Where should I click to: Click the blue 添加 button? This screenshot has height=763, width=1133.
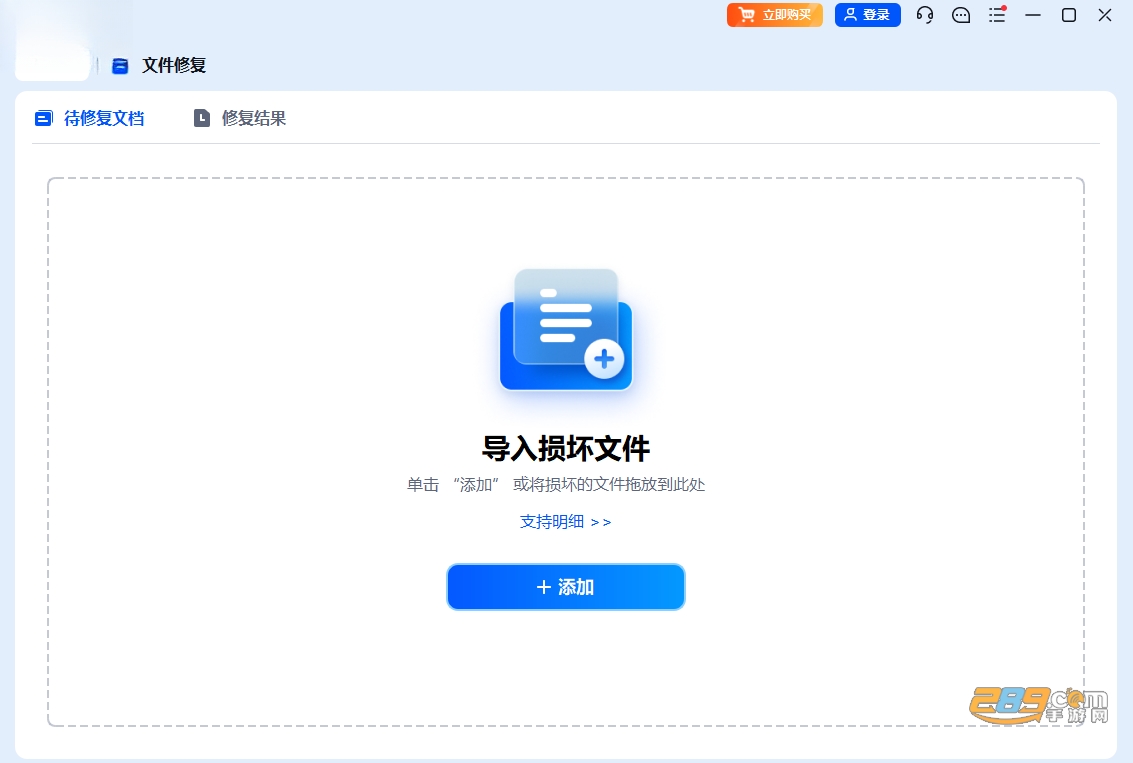tap(566, 587)
